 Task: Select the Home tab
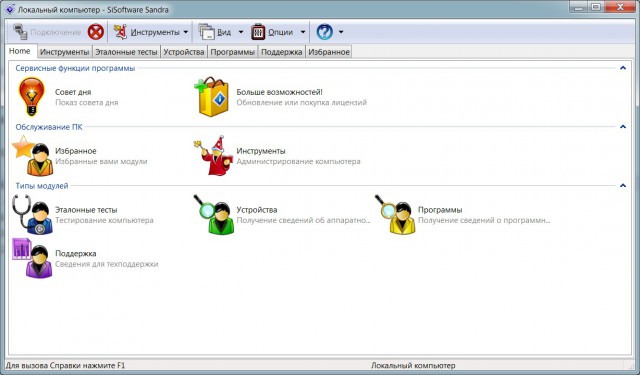(20, 51)
